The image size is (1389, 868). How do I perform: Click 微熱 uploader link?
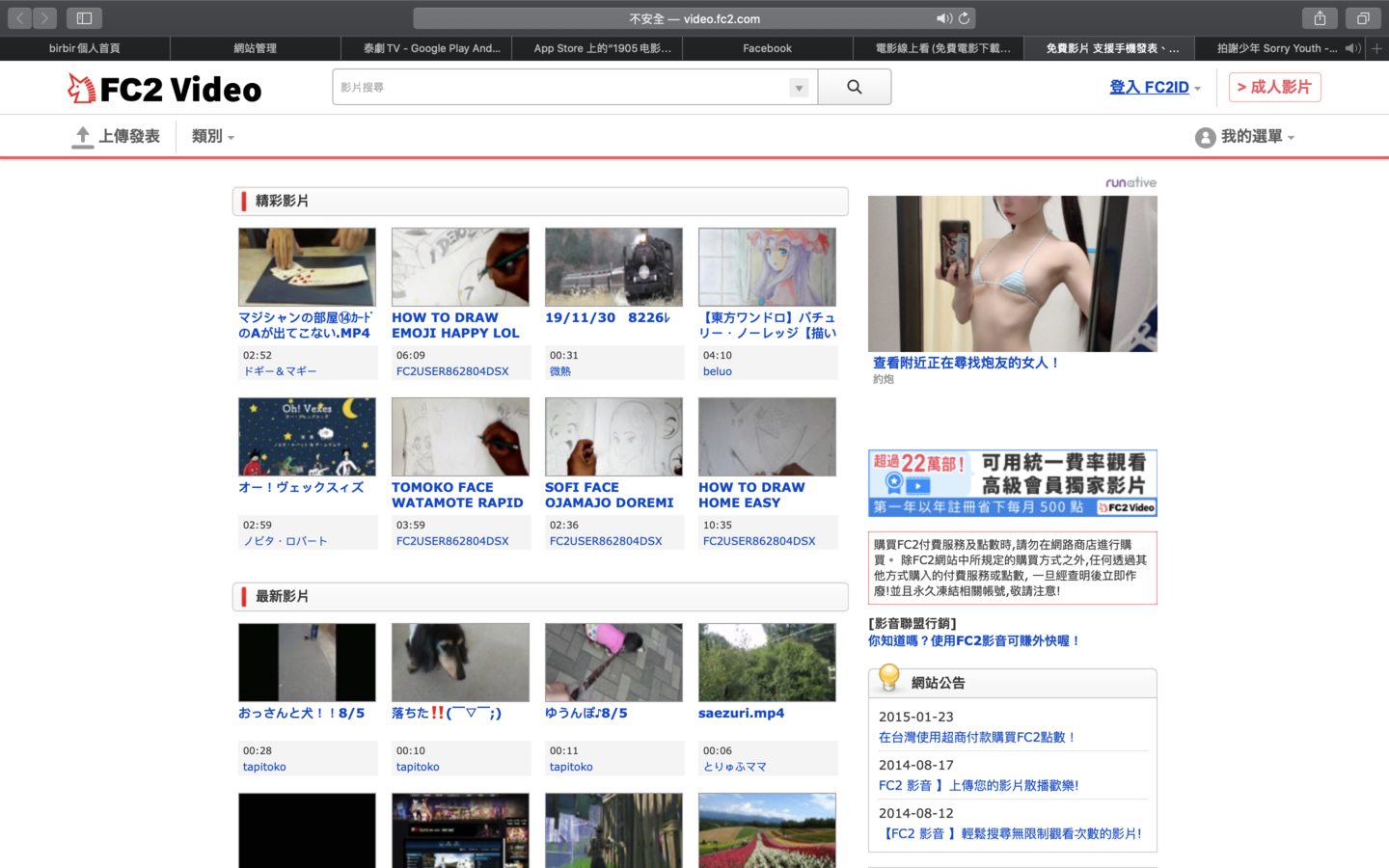click(560, 371)
